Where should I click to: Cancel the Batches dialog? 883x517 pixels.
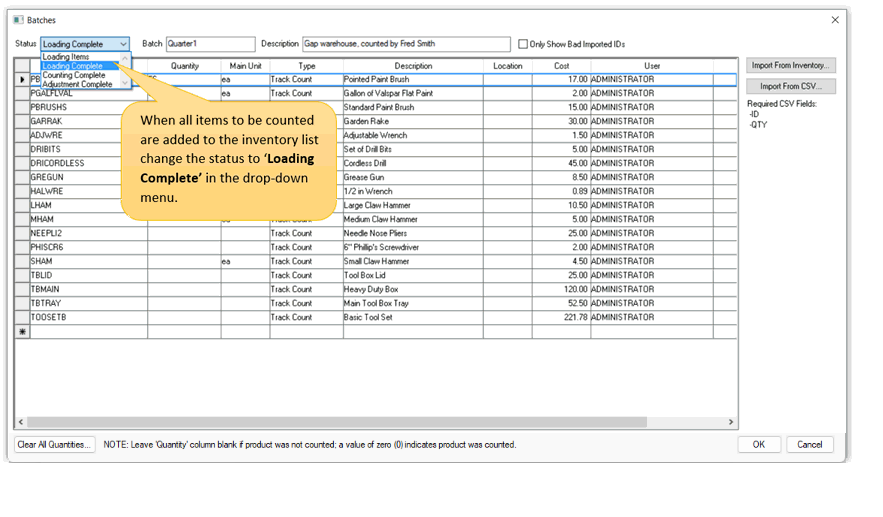pyautogui.click(x=809, y=445)
